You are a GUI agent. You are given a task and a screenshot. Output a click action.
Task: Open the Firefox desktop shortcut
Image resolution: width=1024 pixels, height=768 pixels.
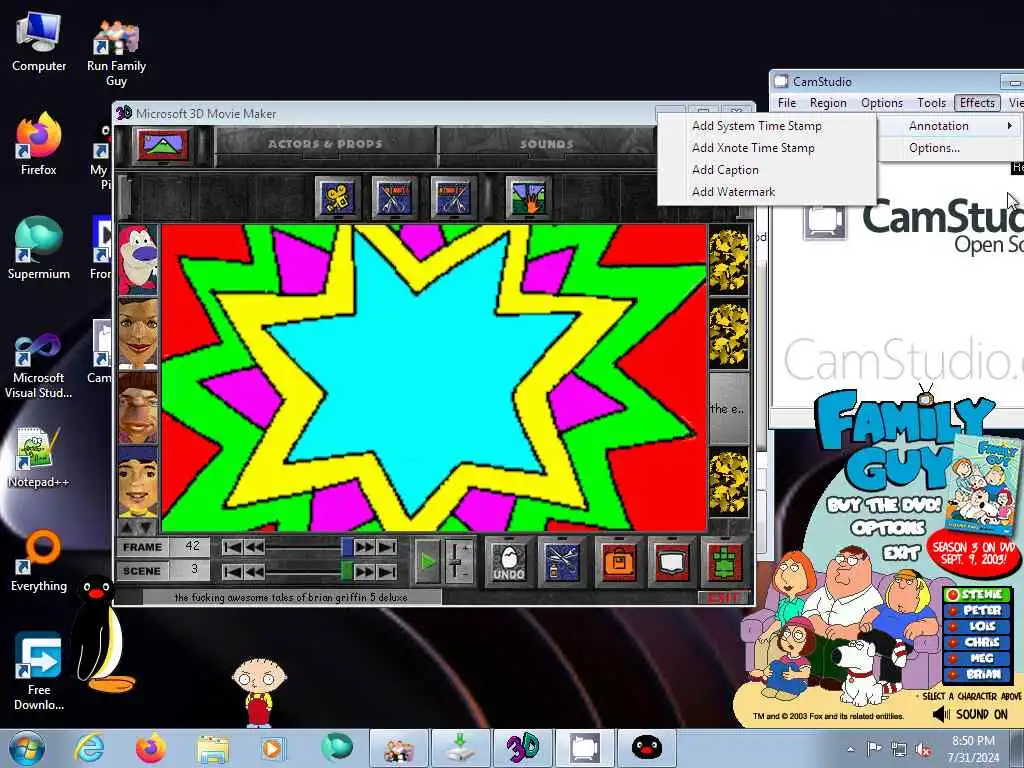click(39, 145)
